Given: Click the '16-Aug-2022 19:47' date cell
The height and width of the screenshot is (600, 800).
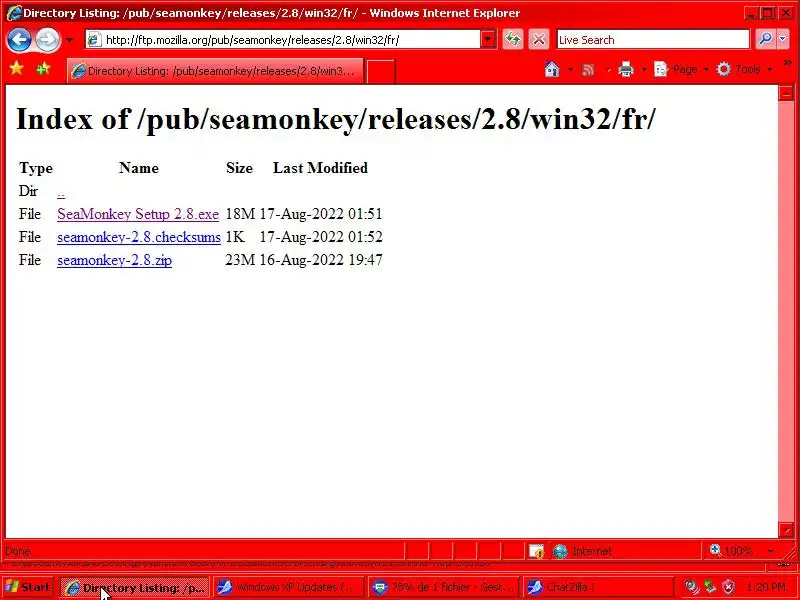Looking at the screenshot, I should click(321, 260).
